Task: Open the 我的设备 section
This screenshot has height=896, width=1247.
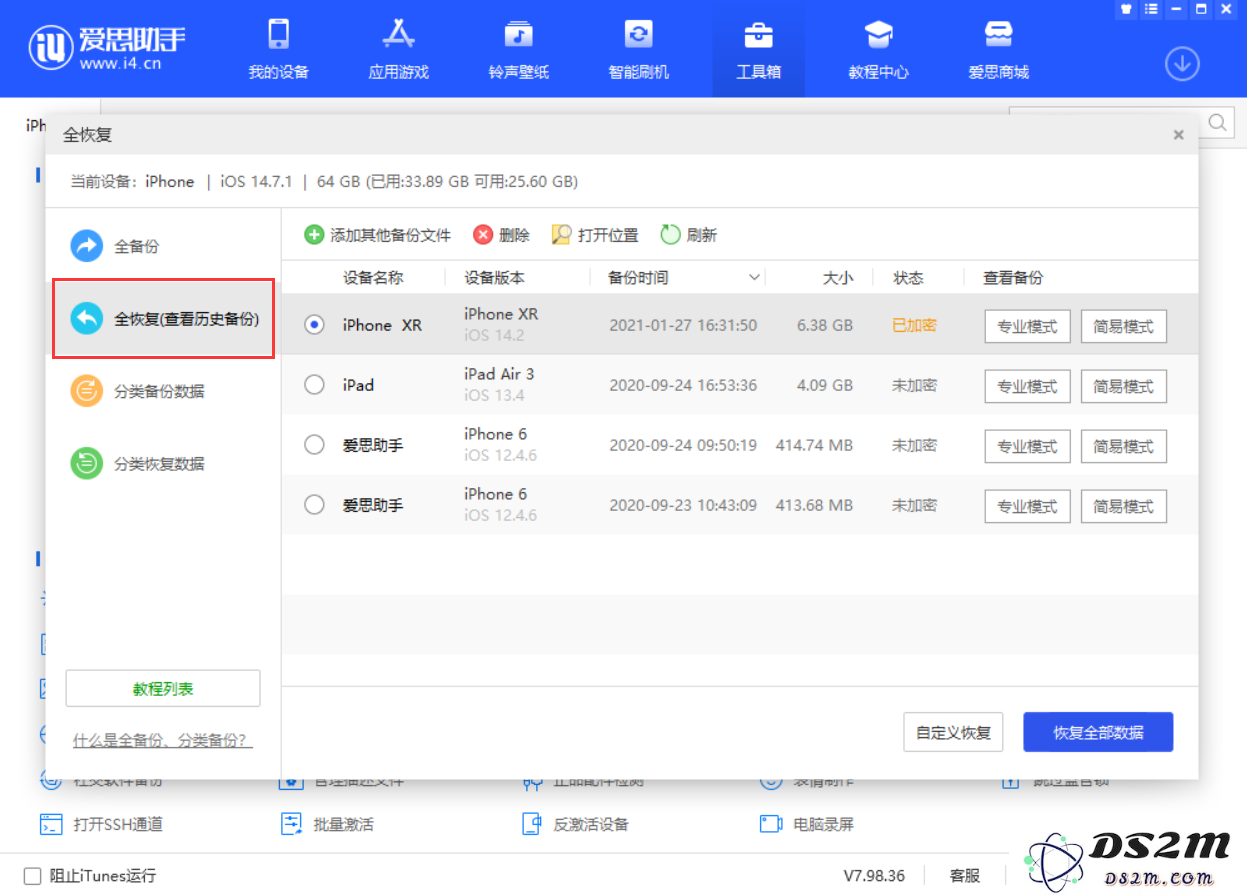Action: click(279, 49)
